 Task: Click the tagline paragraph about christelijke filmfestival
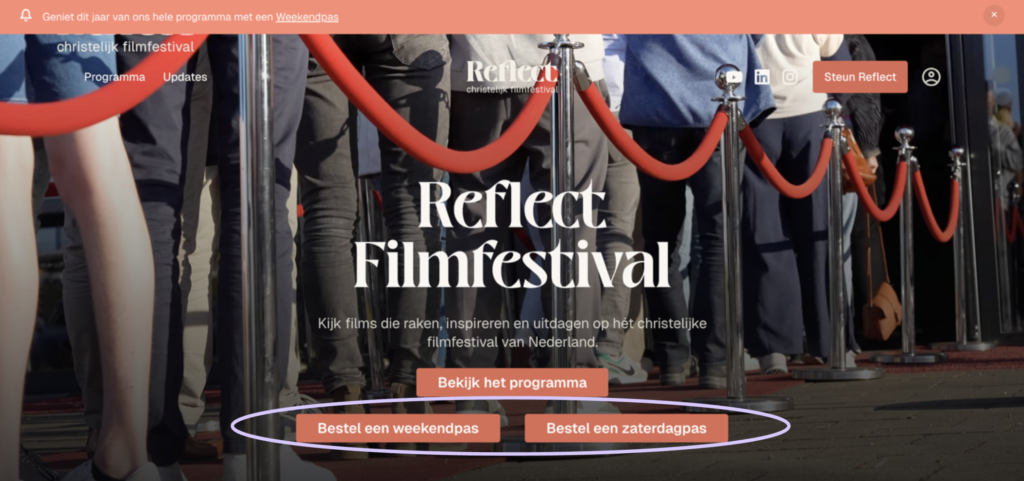[x=512, y=332]
